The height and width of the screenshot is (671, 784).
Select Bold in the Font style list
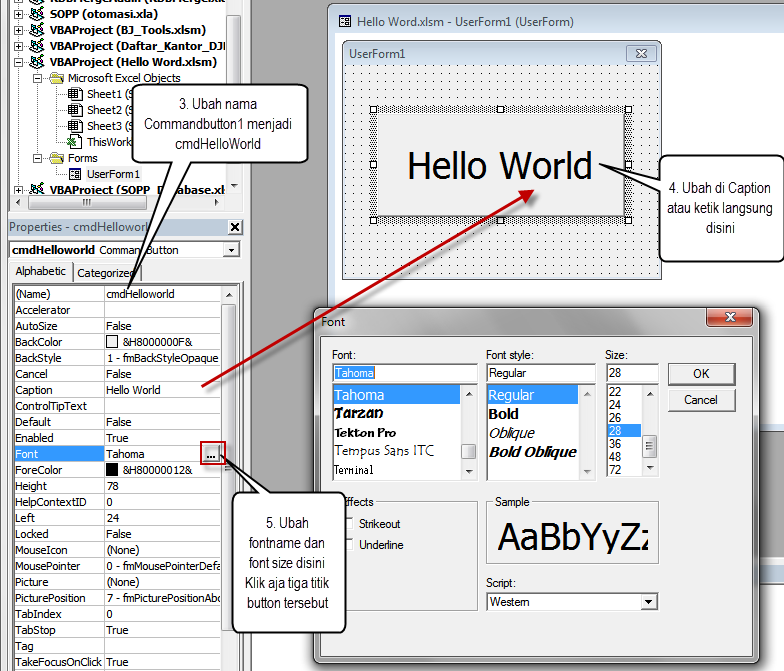503,414
